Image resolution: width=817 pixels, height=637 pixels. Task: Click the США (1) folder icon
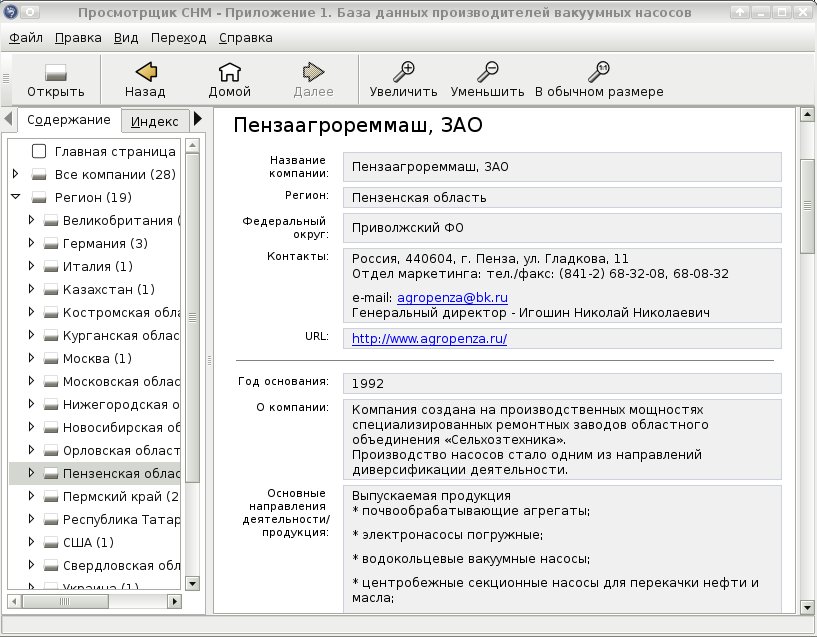[x=51, y=542]
